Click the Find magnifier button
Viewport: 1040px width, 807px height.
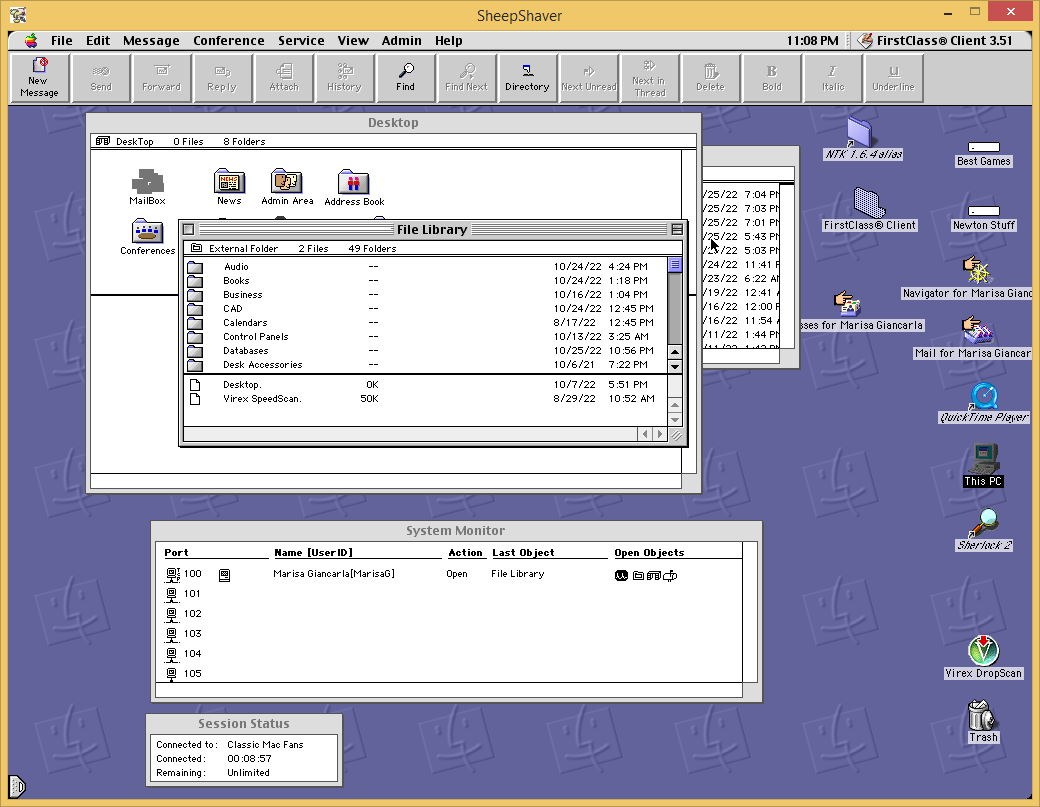[x=405, y=78]
